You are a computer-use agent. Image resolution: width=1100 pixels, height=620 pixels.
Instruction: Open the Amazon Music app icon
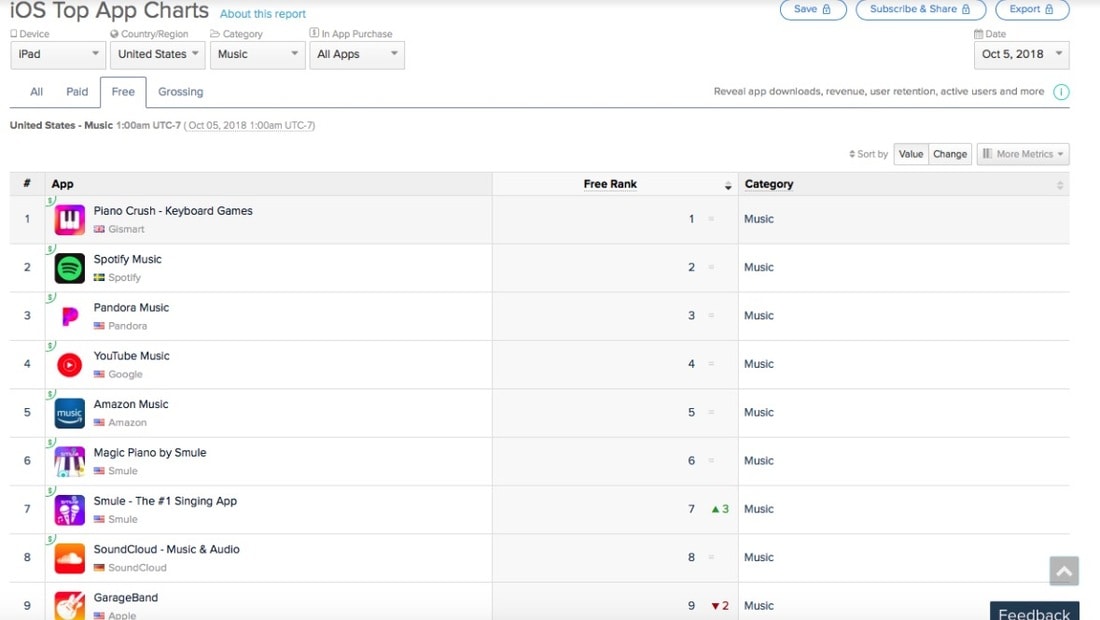69,413
